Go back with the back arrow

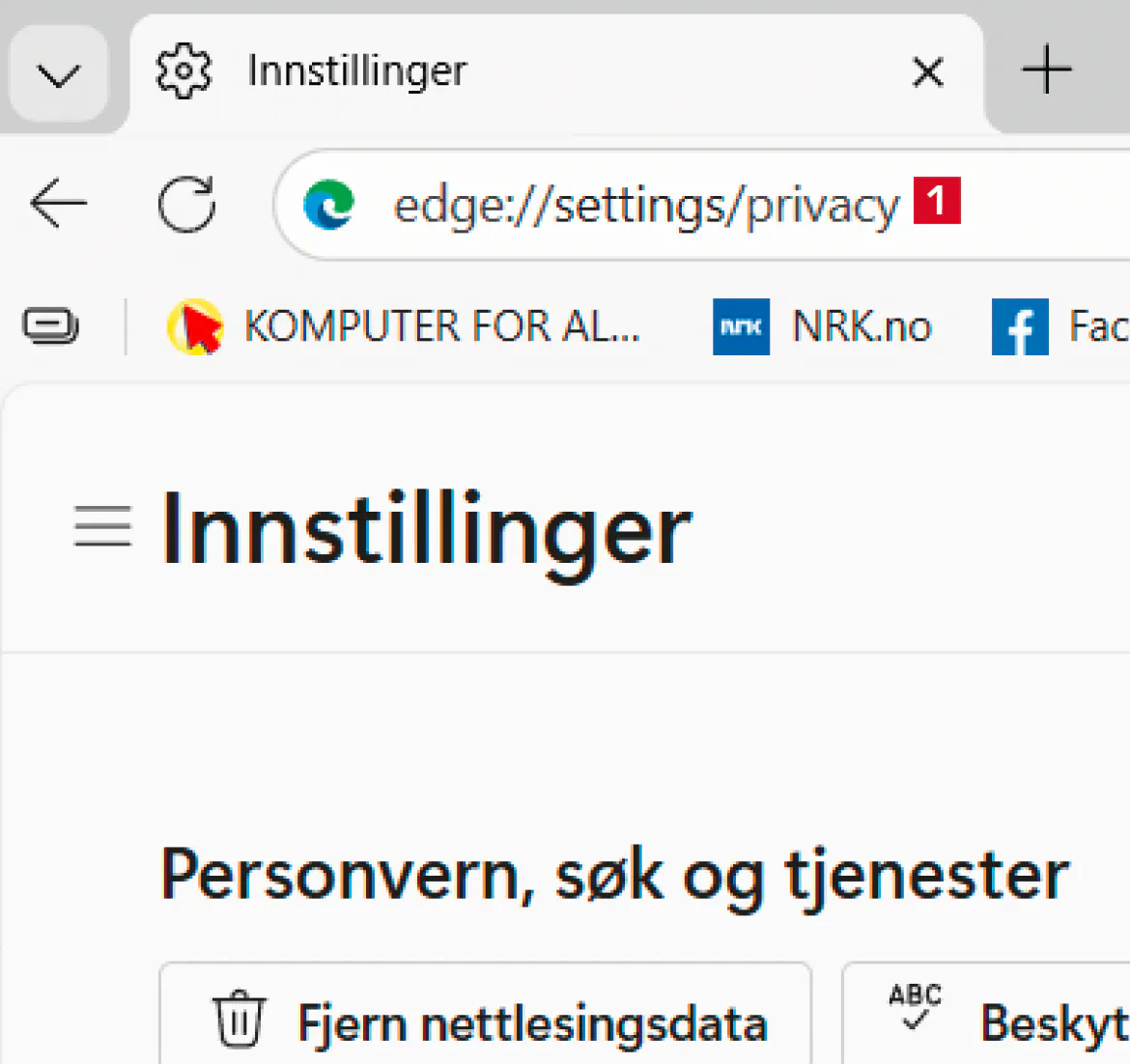[x=59, y=204]
